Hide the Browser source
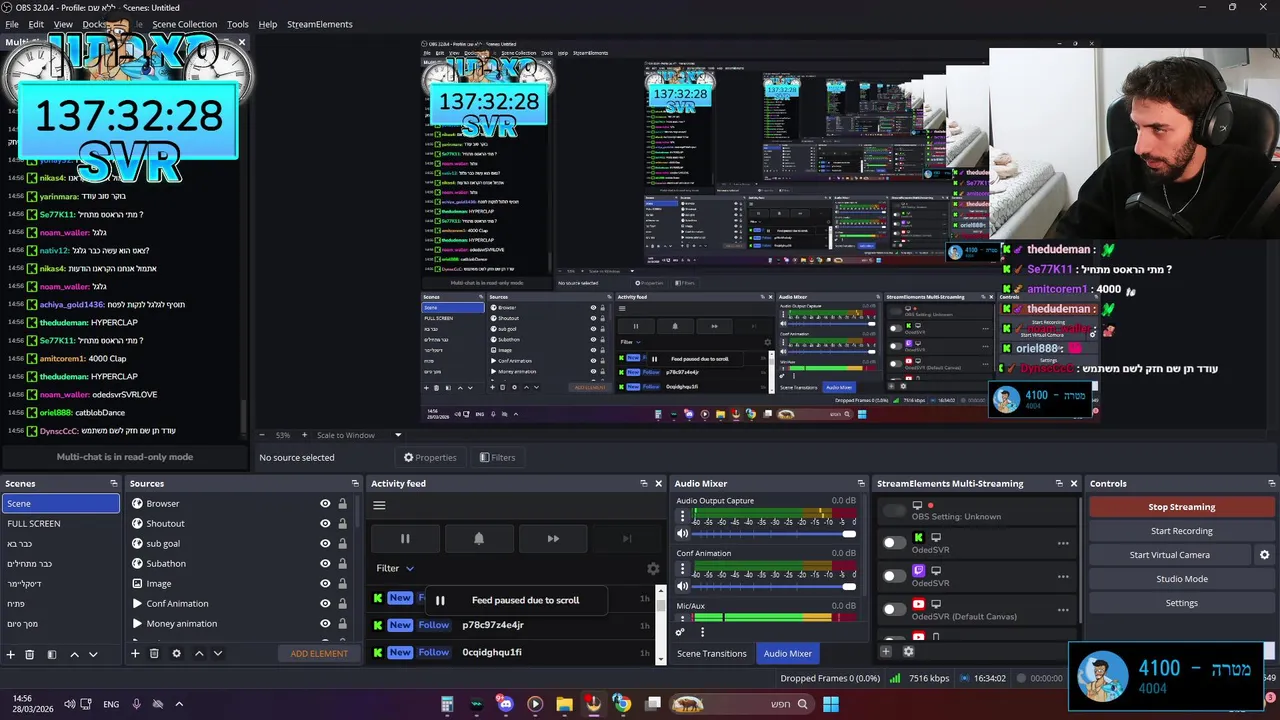Viewport: 1280px width, 720px height. pos(325,504)
